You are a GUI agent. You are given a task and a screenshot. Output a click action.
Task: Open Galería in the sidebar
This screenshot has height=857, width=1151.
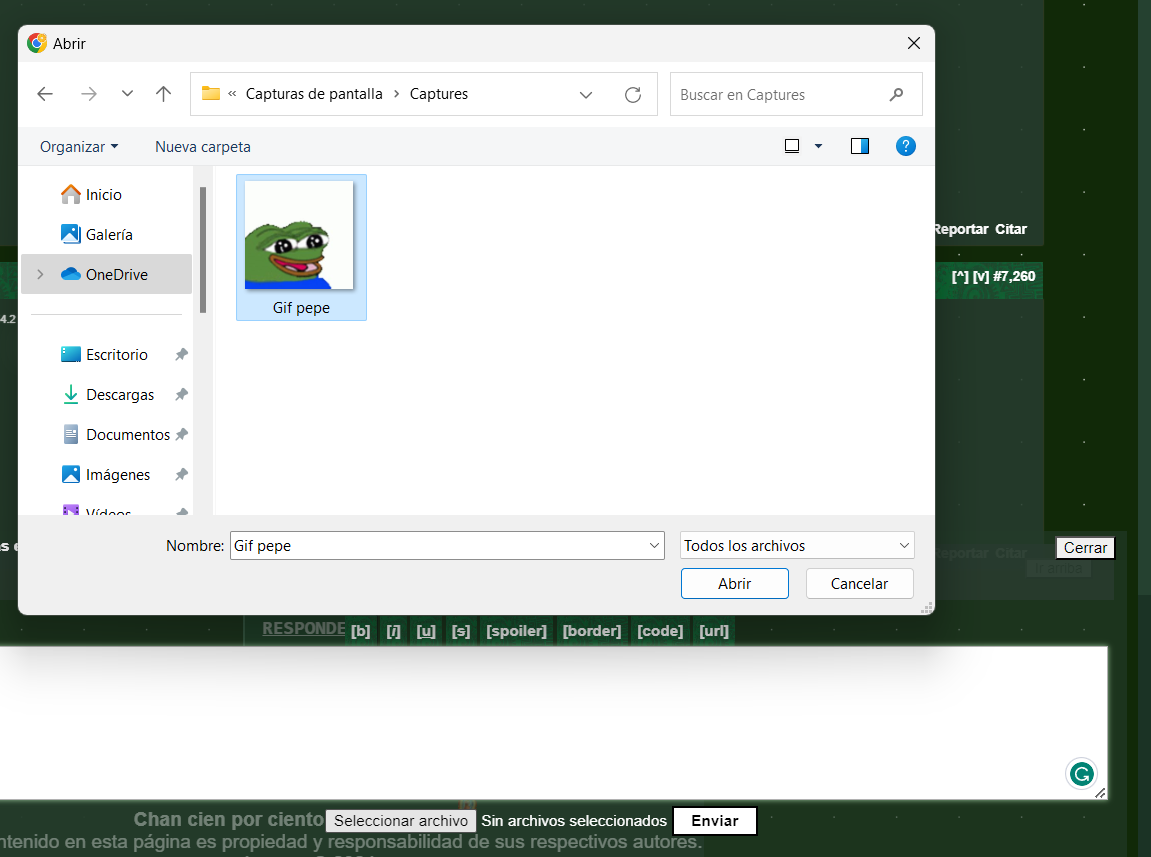pos(109,235)
